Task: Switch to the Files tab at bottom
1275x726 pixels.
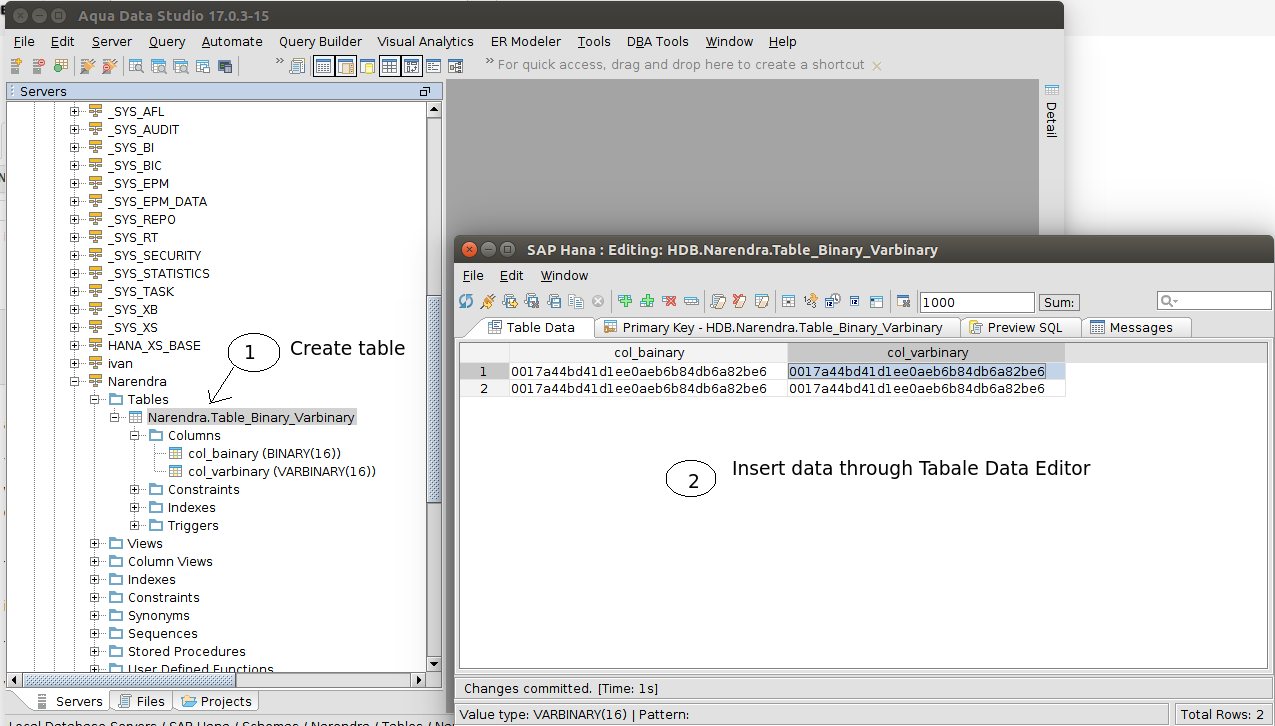Action: click(x=141, y=701)
